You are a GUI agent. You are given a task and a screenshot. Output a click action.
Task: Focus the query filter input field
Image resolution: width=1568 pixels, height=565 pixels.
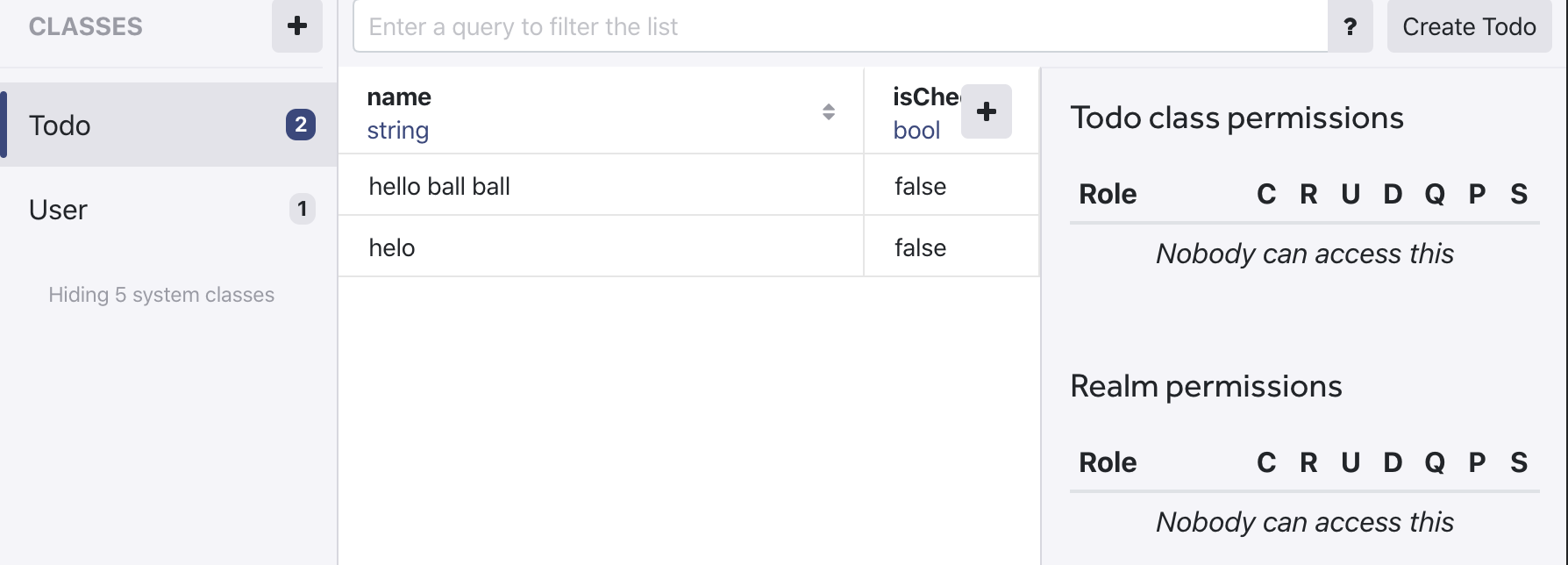840,26
